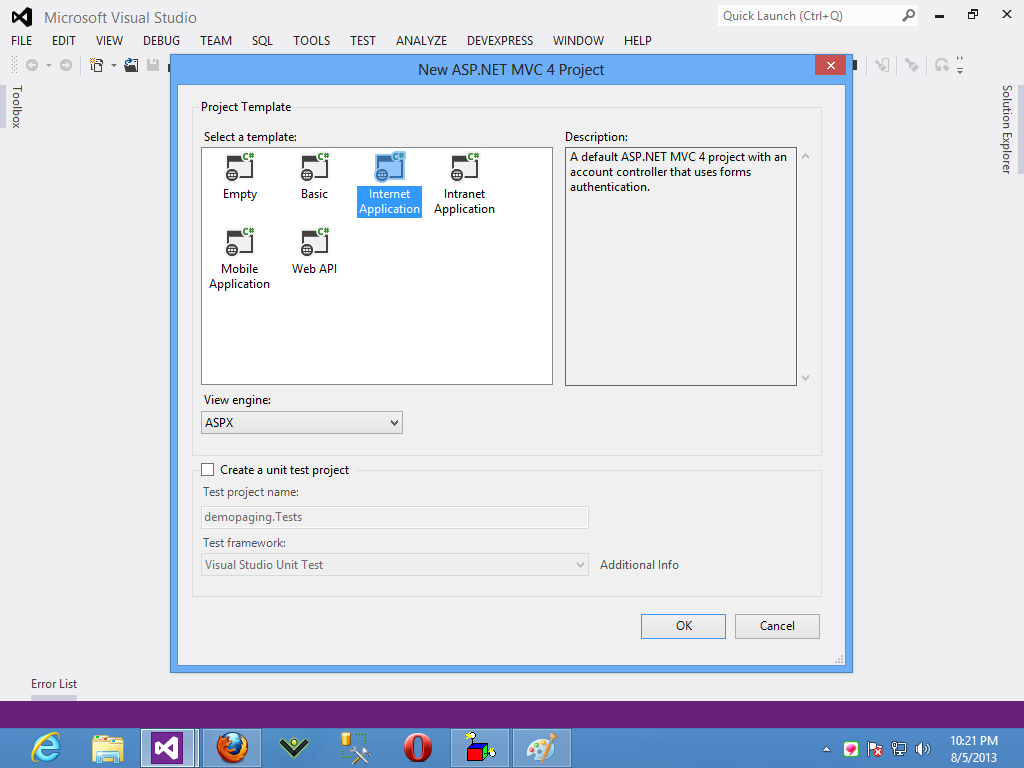Click the Visual Studio taskbar icon

167,748
